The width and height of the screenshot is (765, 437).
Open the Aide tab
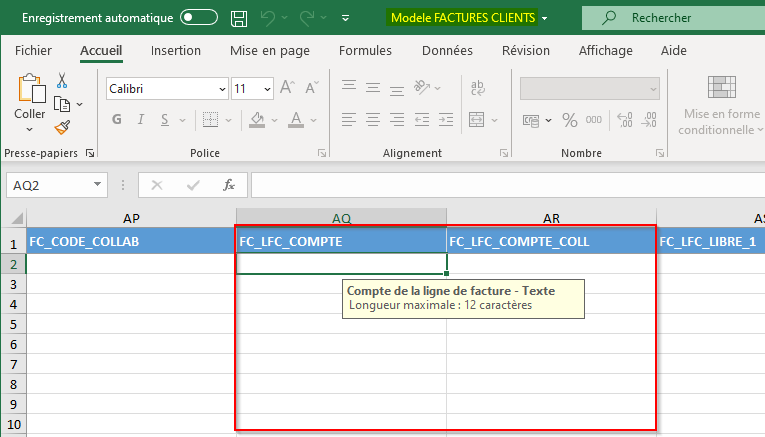click(674, 51)
